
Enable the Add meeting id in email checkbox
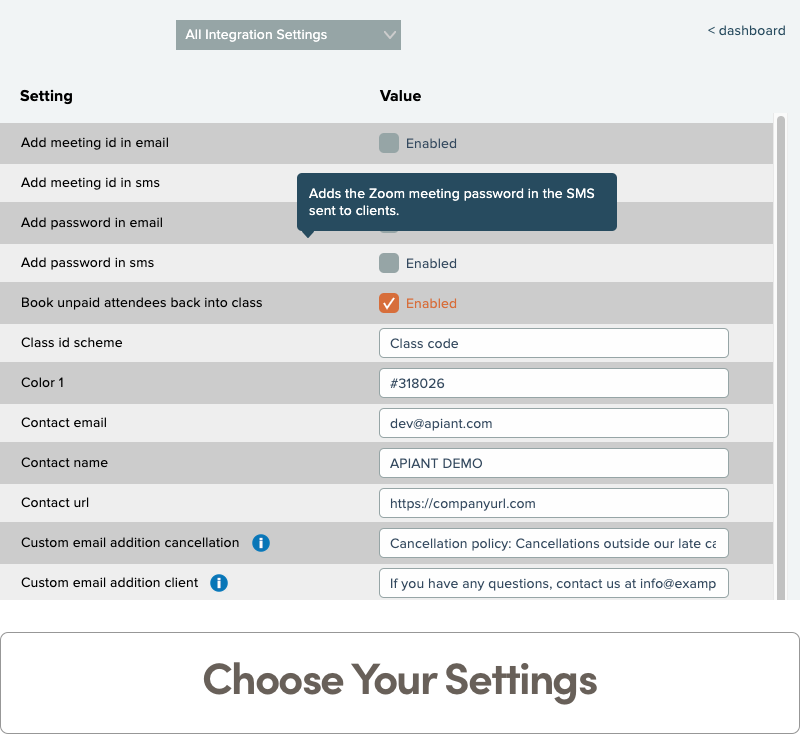click(x=389, y=143)
